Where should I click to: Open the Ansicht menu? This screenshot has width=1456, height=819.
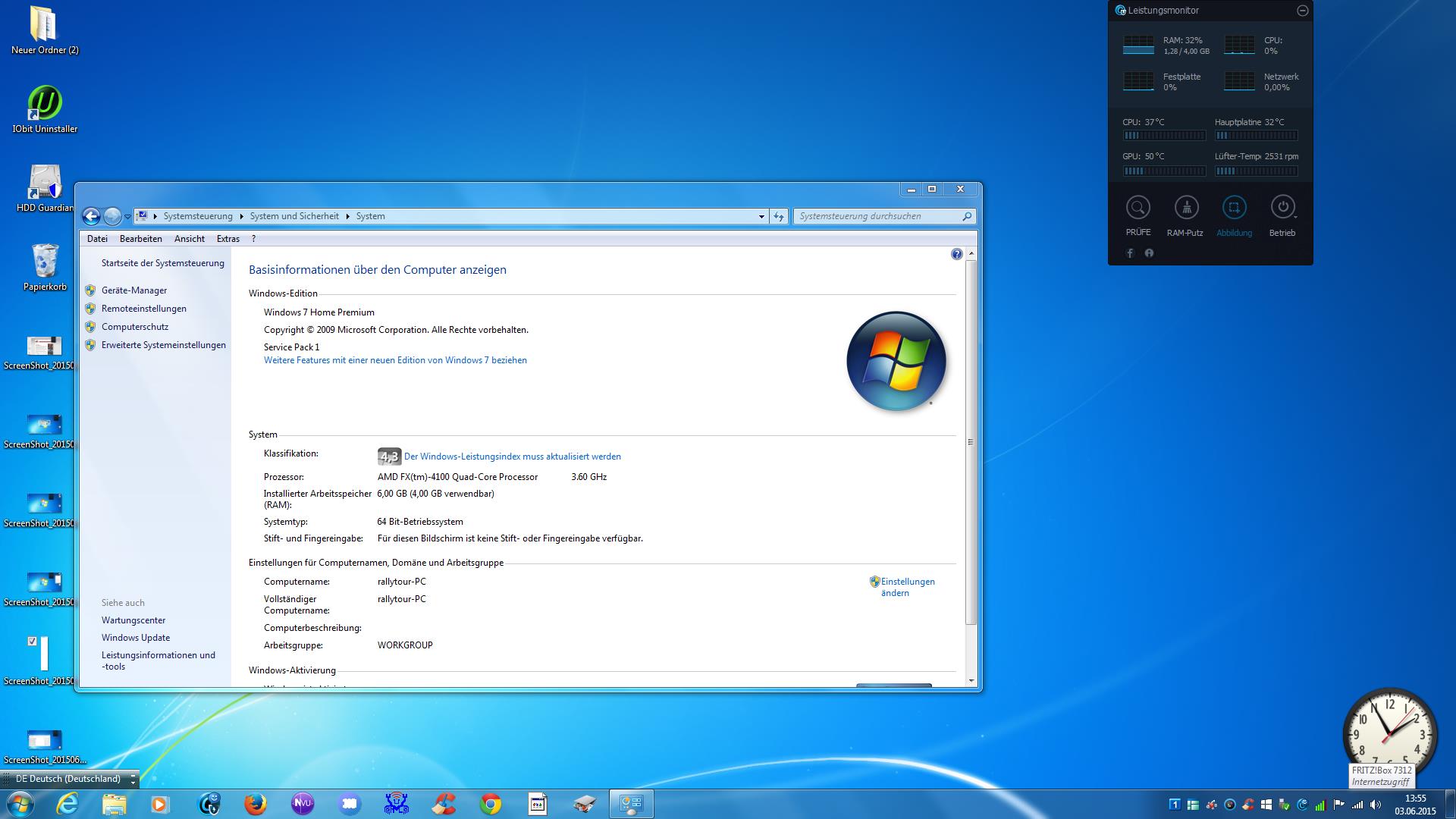pyautogui.click(x=190, y=238)
